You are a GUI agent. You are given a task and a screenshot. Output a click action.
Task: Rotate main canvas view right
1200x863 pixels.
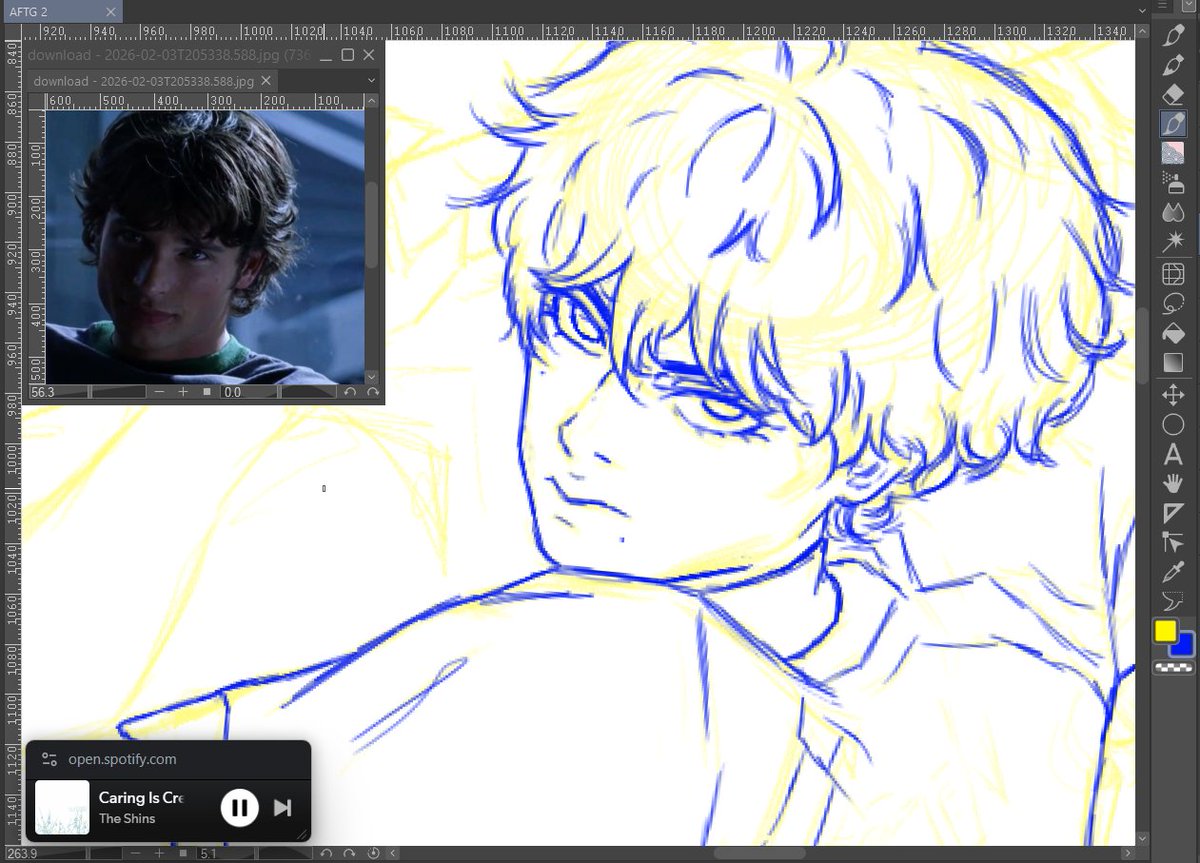(x=348, y=854)
